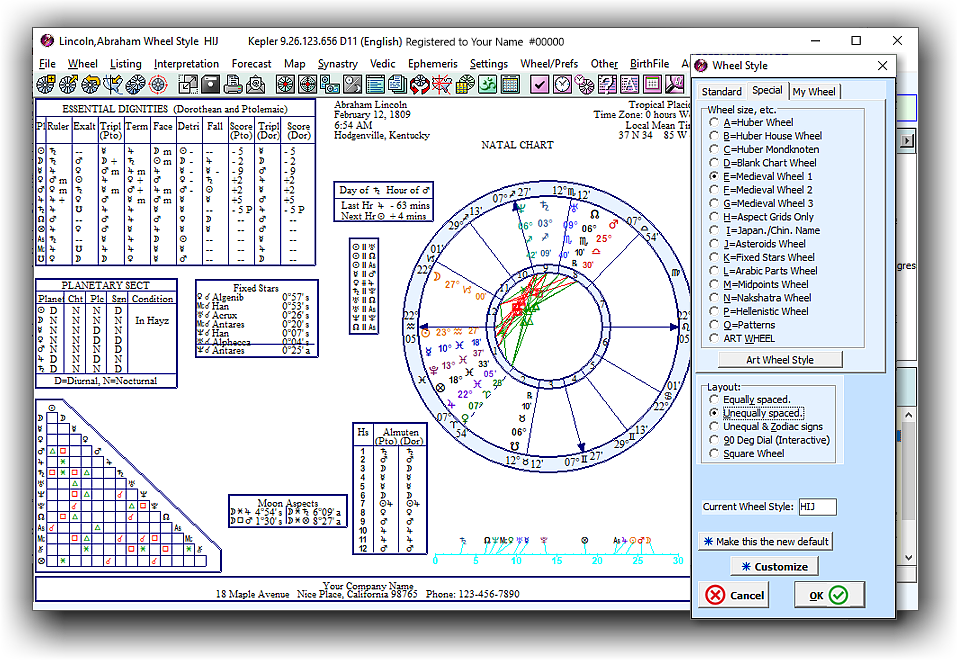Screen dimensions: 957x660
Task: Click the red target wheel toolbar icon
Action: coord(158,84)
